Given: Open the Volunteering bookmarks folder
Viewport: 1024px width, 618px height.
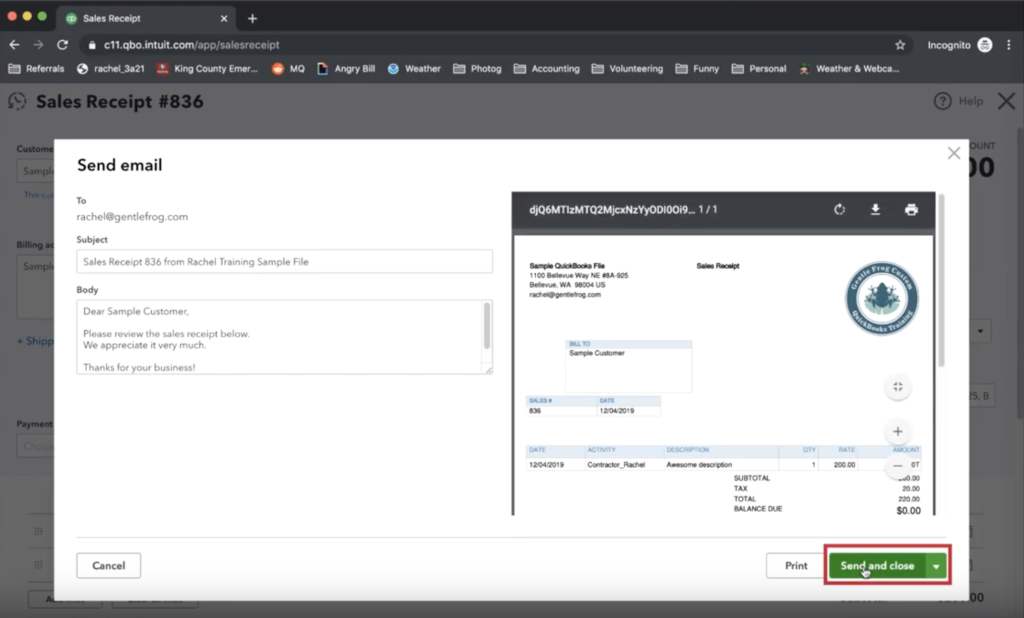Looking at the screenshot, I should pos(626,69).
